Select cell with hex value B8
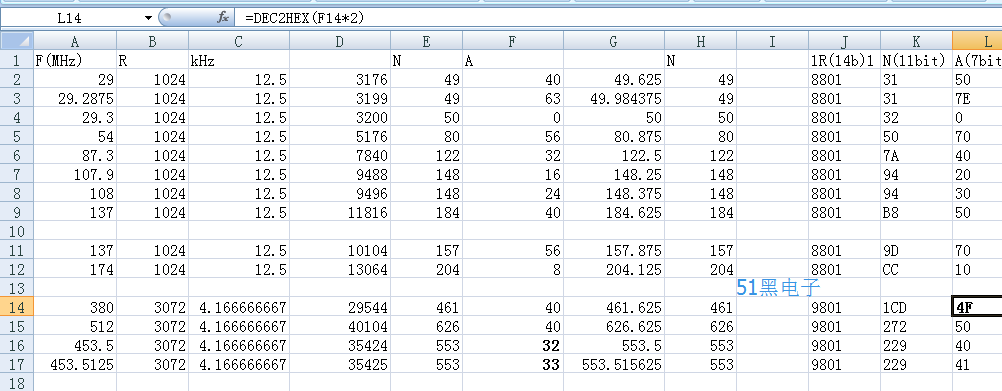This screenshot has height=391, width=1002. tap(916, 212)
